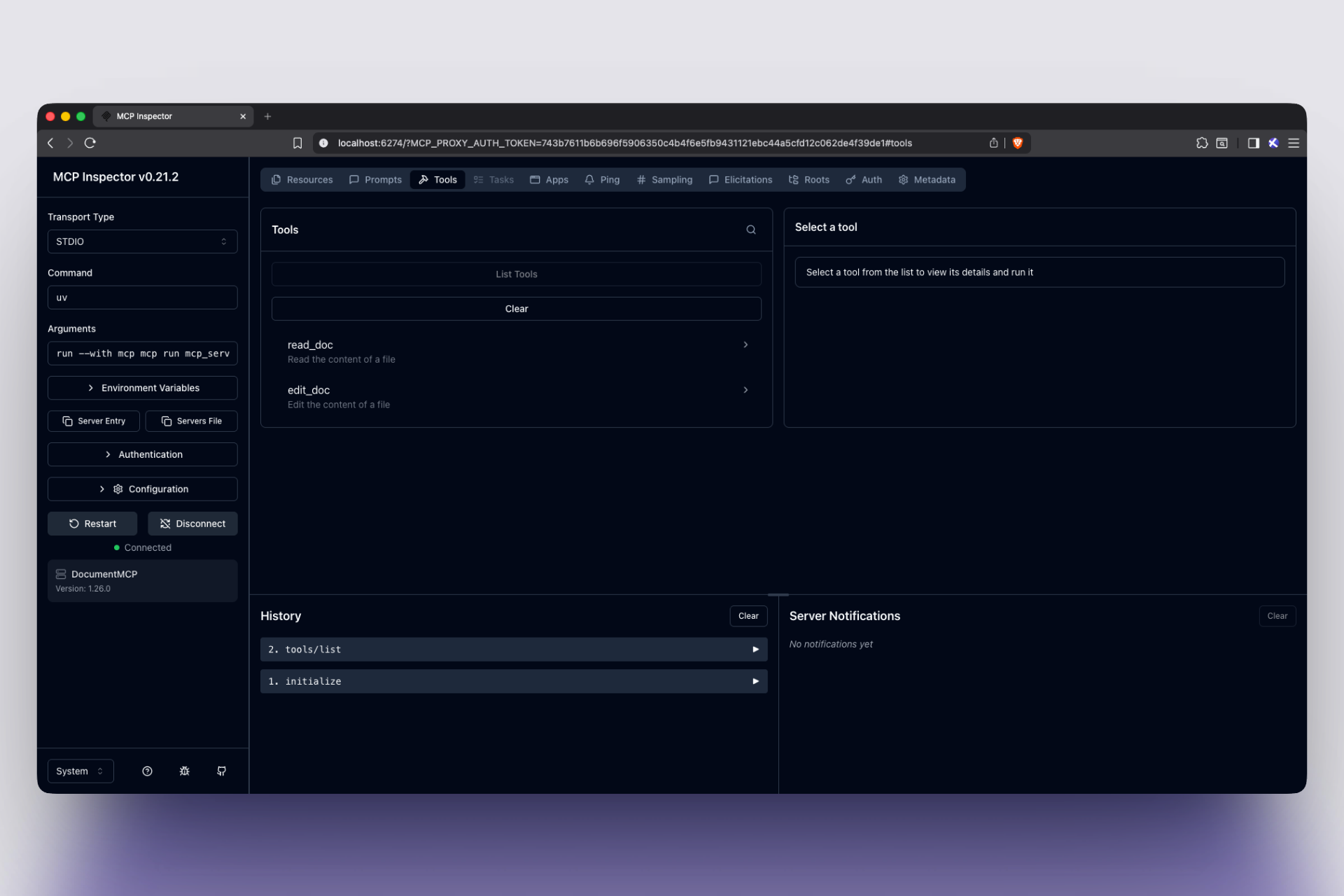Screen dimensions: 1344x896
Task: Select the MCP Inspector browser tab
Action: pos(174,116)
